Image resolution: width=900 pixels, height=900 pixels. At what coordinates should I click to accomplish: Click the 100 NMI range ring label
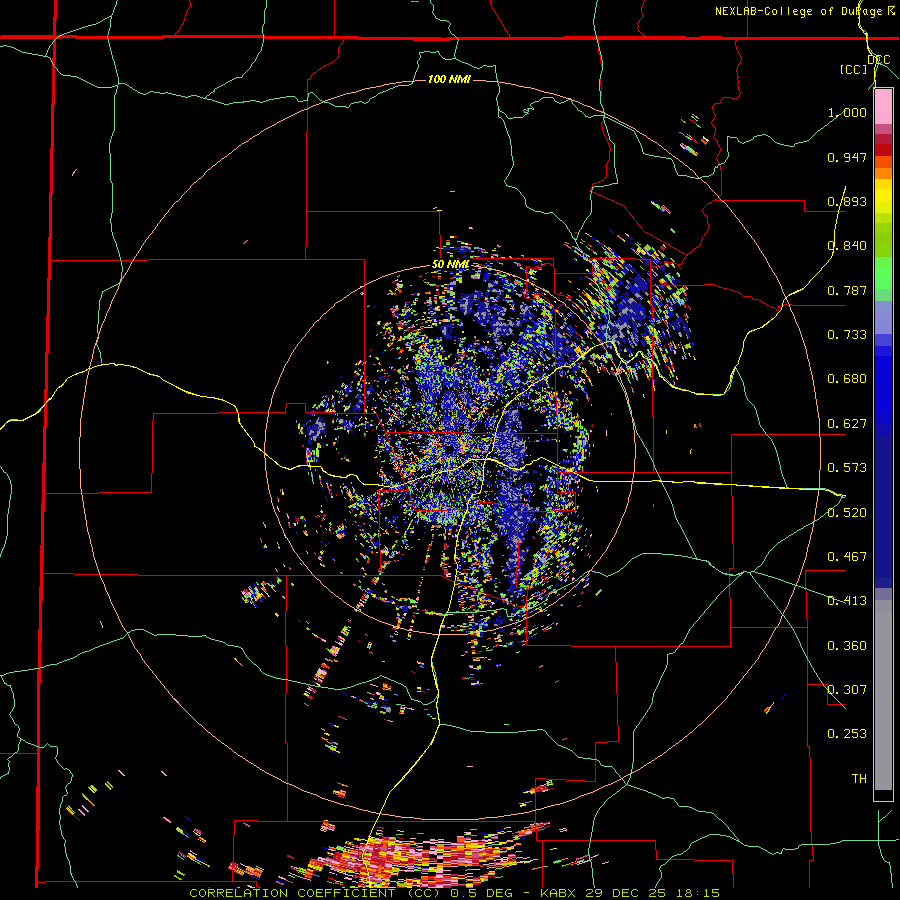click(x=449, y=79)
